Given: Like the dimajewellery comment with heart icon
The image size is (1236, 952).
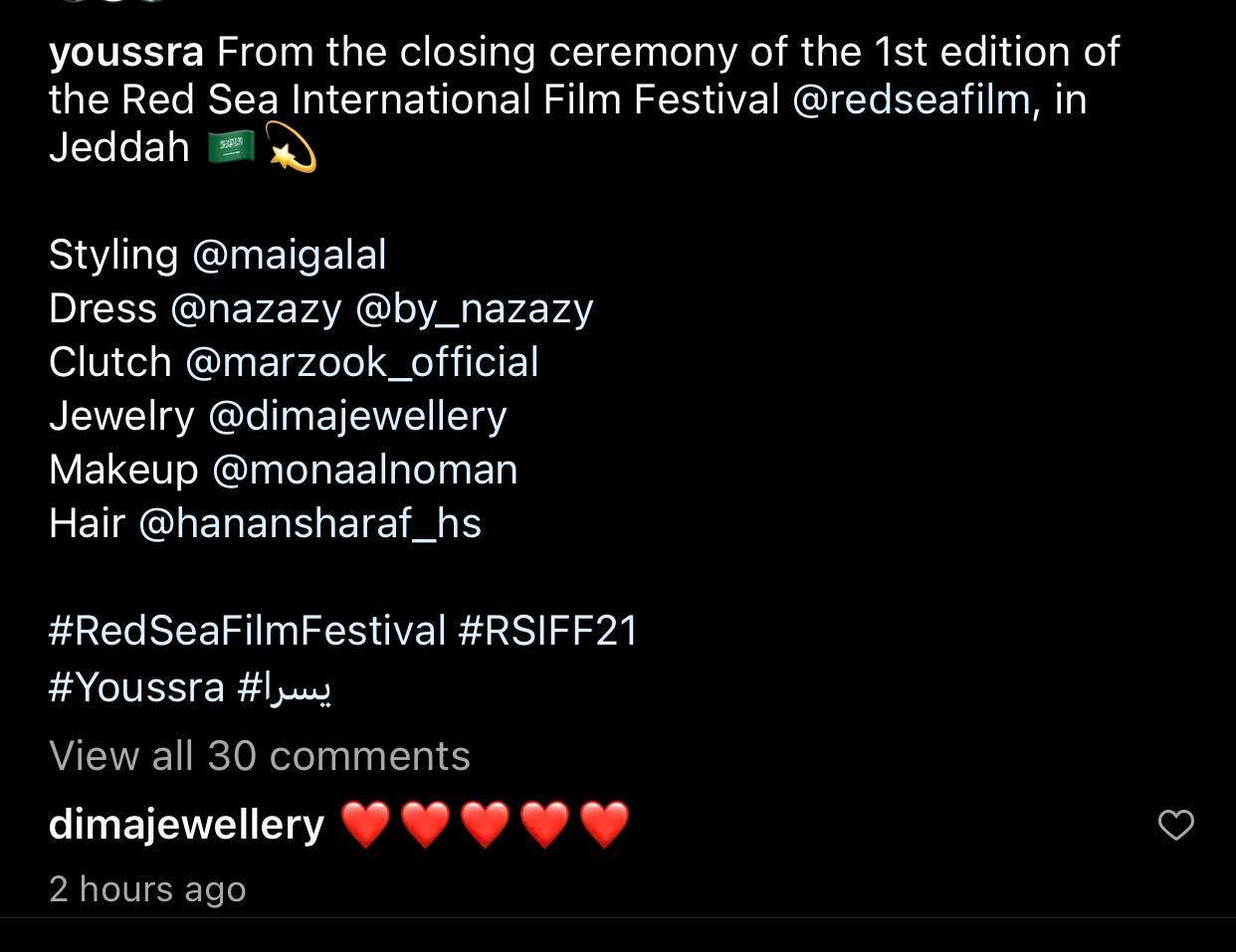Looking at the screenshot, I should (1175, 825).
